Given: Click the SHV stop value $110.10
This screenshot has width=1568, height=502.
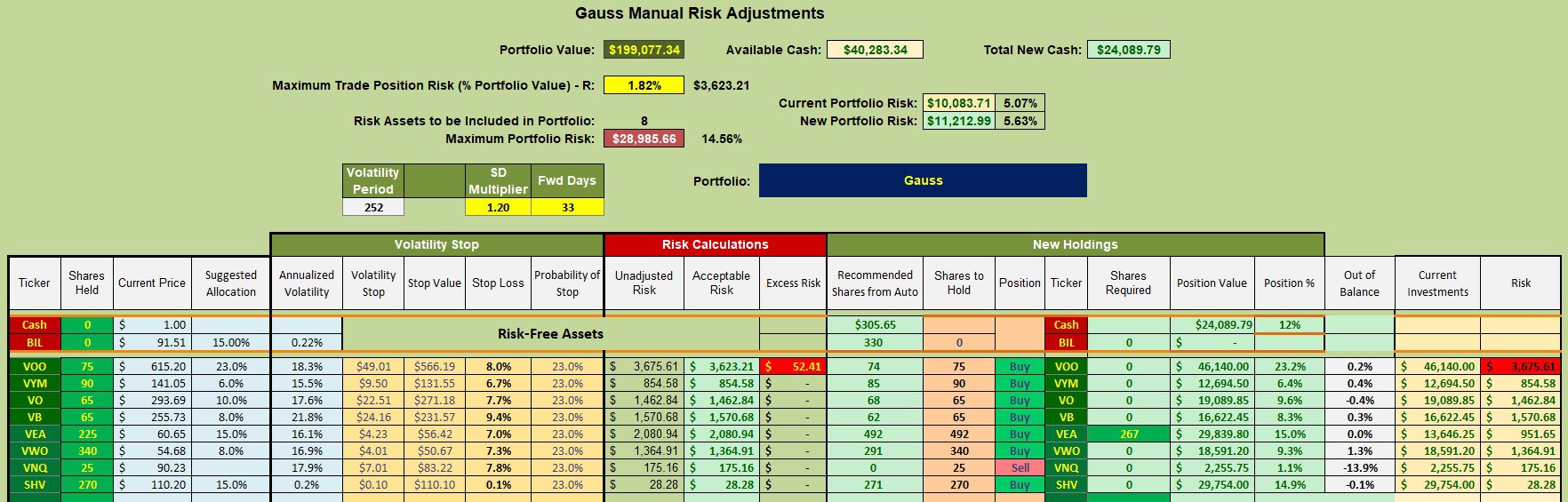Looking at the screenshot, I should point(434,484).
